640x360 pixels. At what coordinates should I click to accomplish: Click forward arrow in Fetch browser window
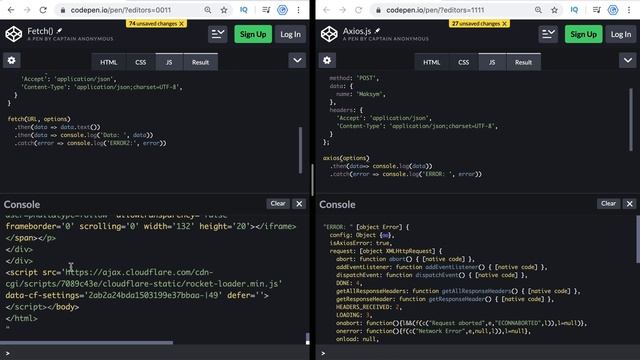(27, 10)
